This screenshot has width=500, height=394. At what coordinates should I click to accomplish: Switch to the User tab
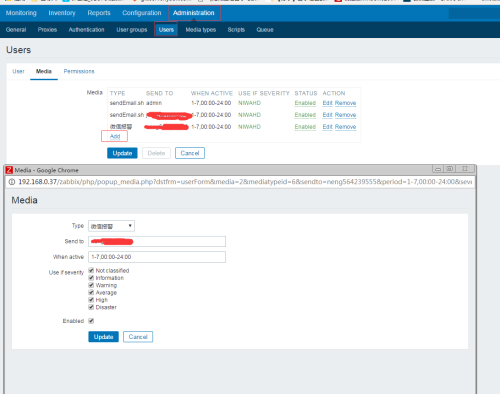click(18, 71)
